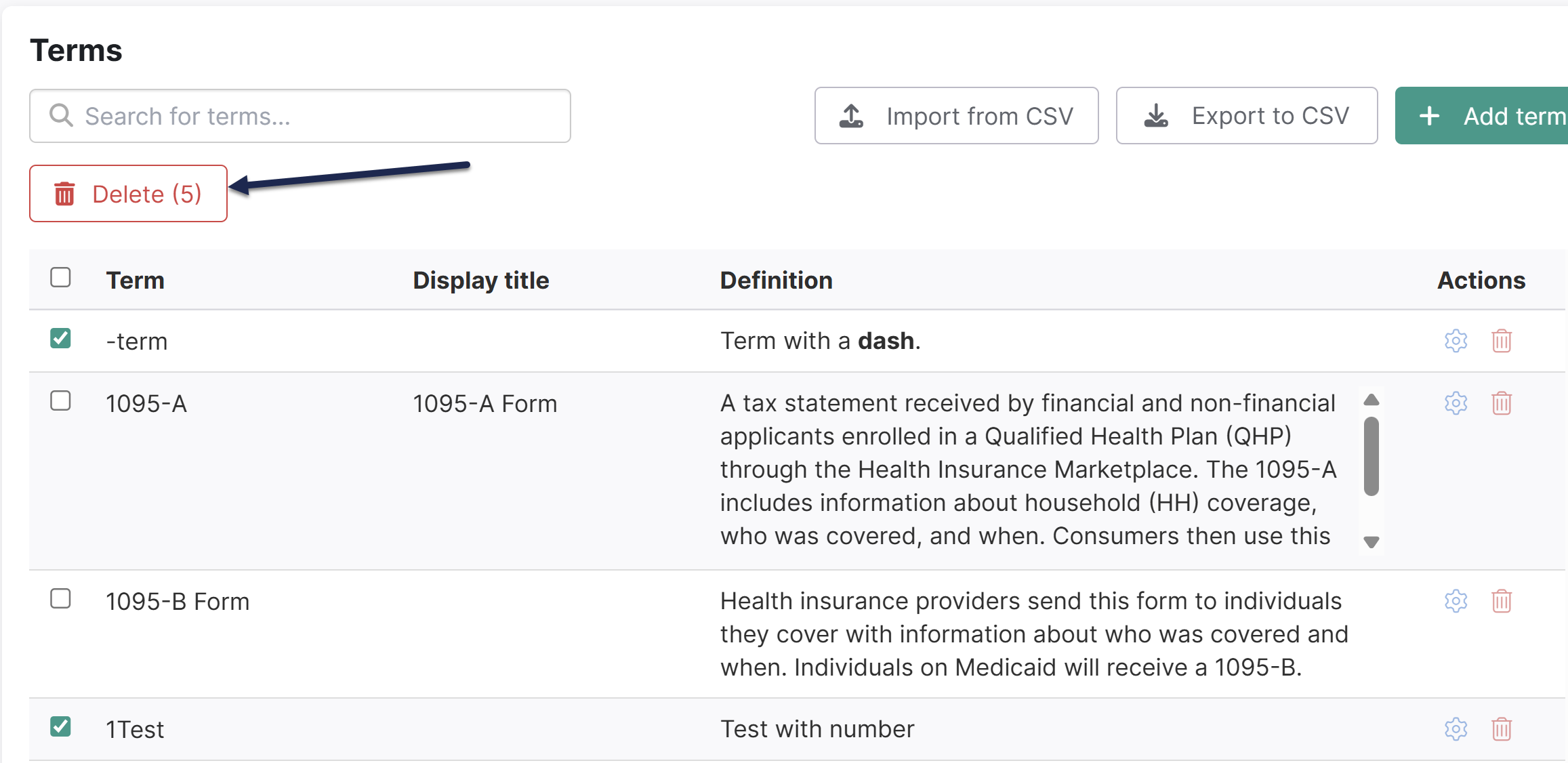Toggle the select-all checkbox in header
1568x763 pixels.
(x=60, y=277)
